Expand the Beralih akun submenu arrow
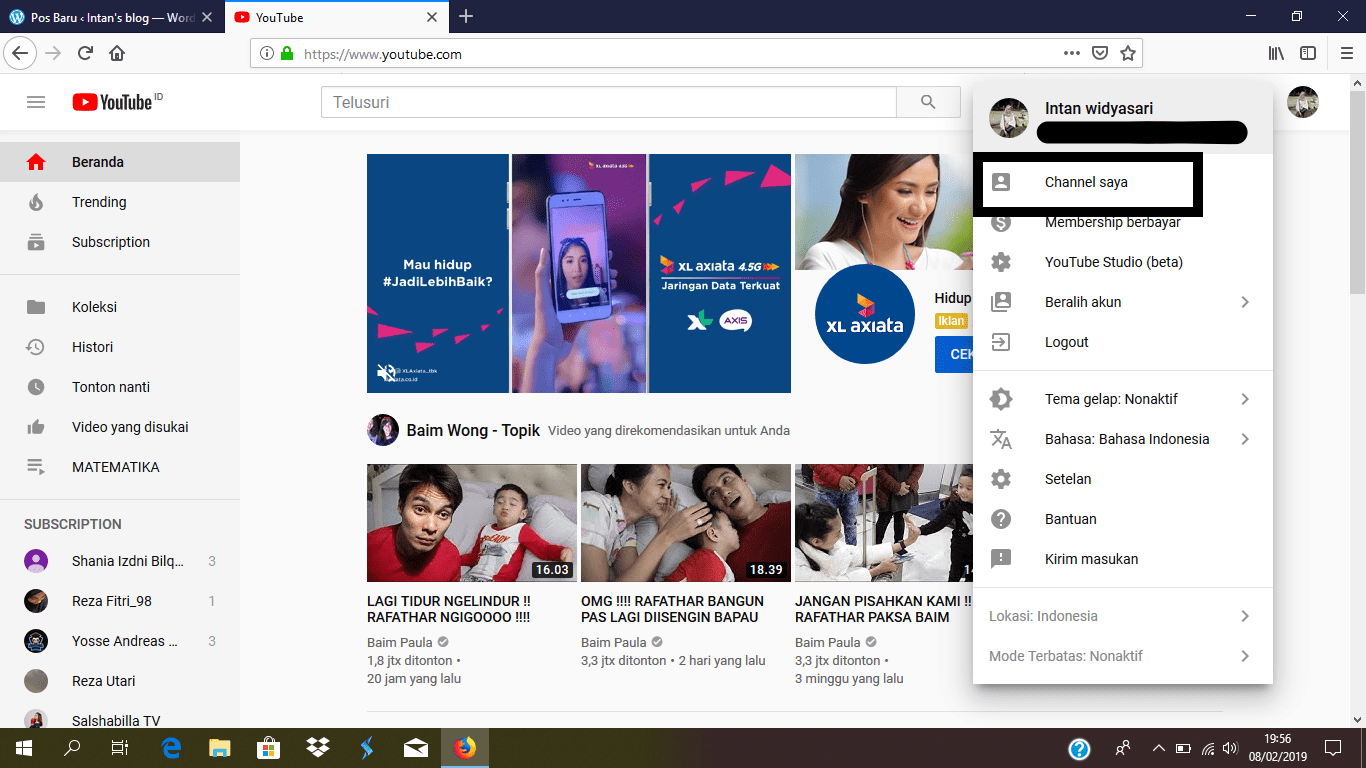 (x=1245, y=302)
